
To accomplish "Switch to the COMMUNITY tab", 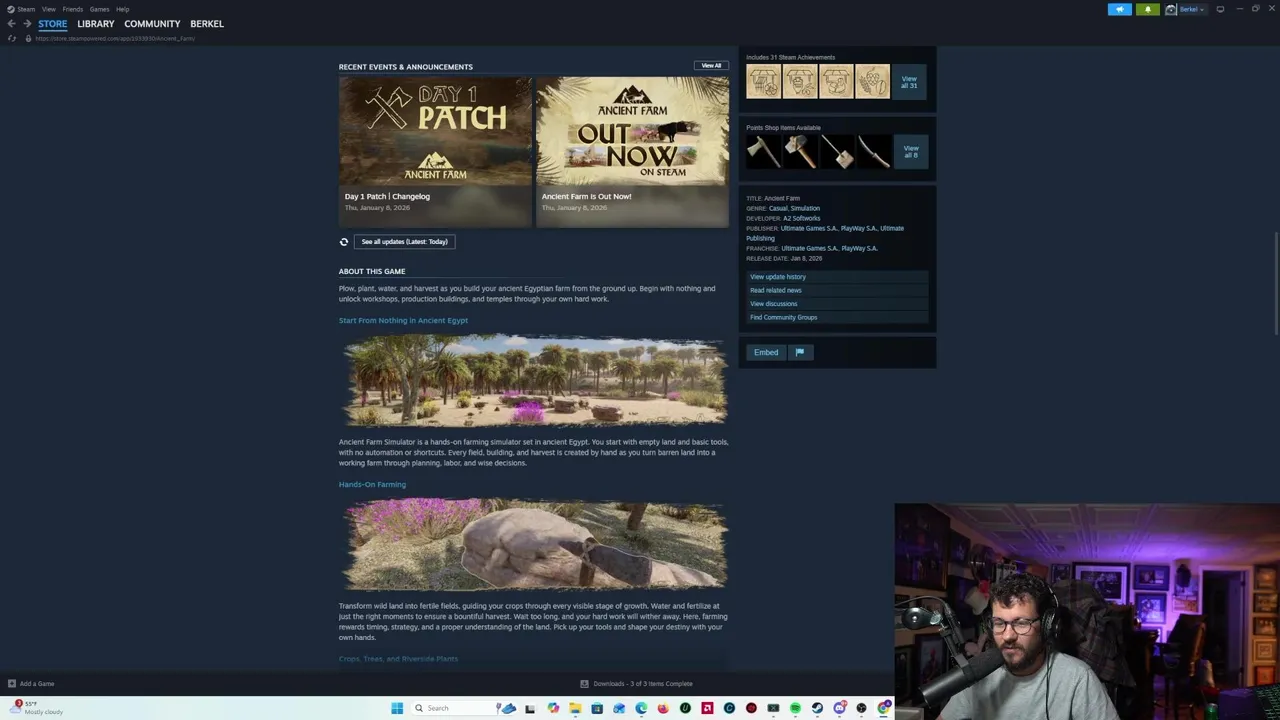I will [x=152, y=24].
